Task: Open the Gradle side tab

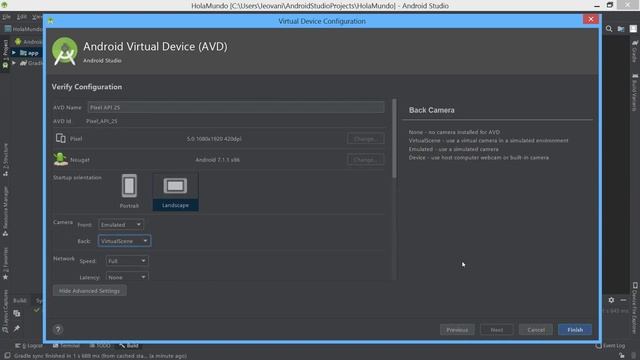Action: pyautogui.click(x=635, y=51)
